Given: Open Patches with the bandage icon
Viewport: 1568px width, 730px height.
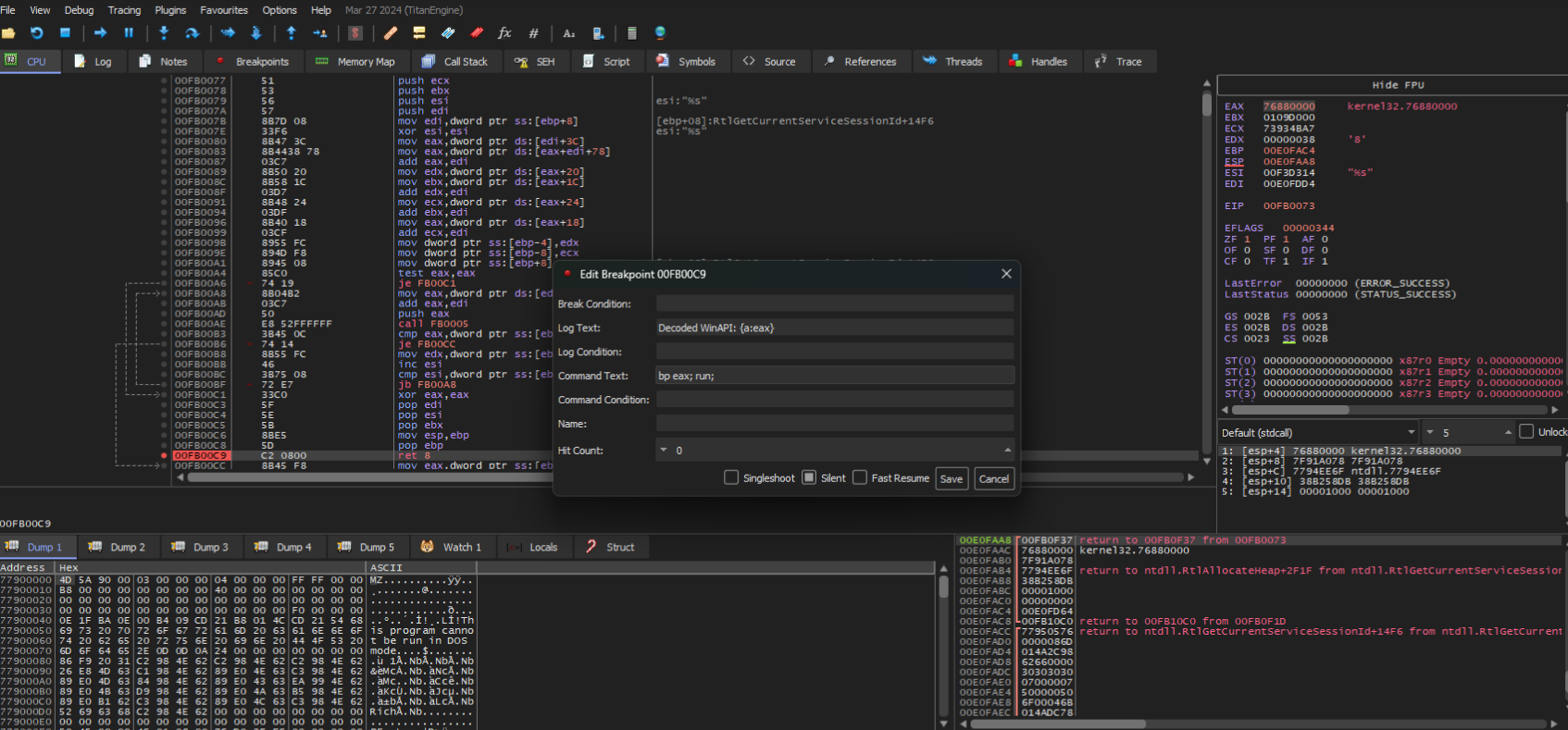Looking at the screenshot, I should pos(391,33).
